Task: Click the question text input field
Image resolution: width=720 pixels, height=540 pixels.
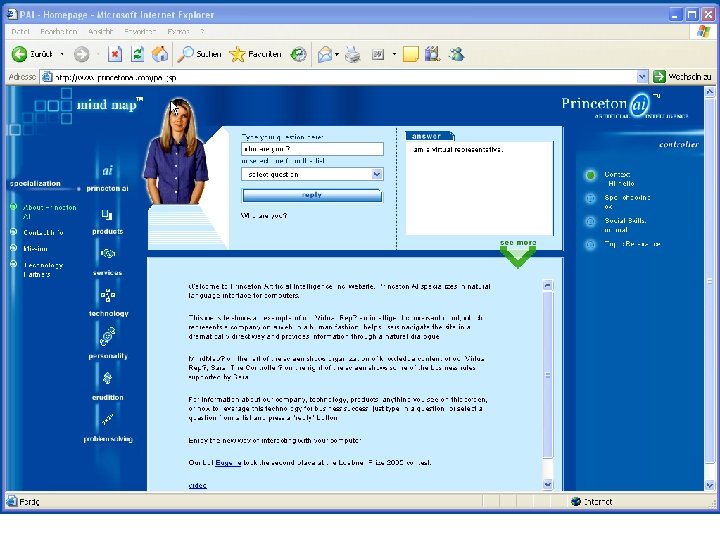Action: click(x=312, y=149)
